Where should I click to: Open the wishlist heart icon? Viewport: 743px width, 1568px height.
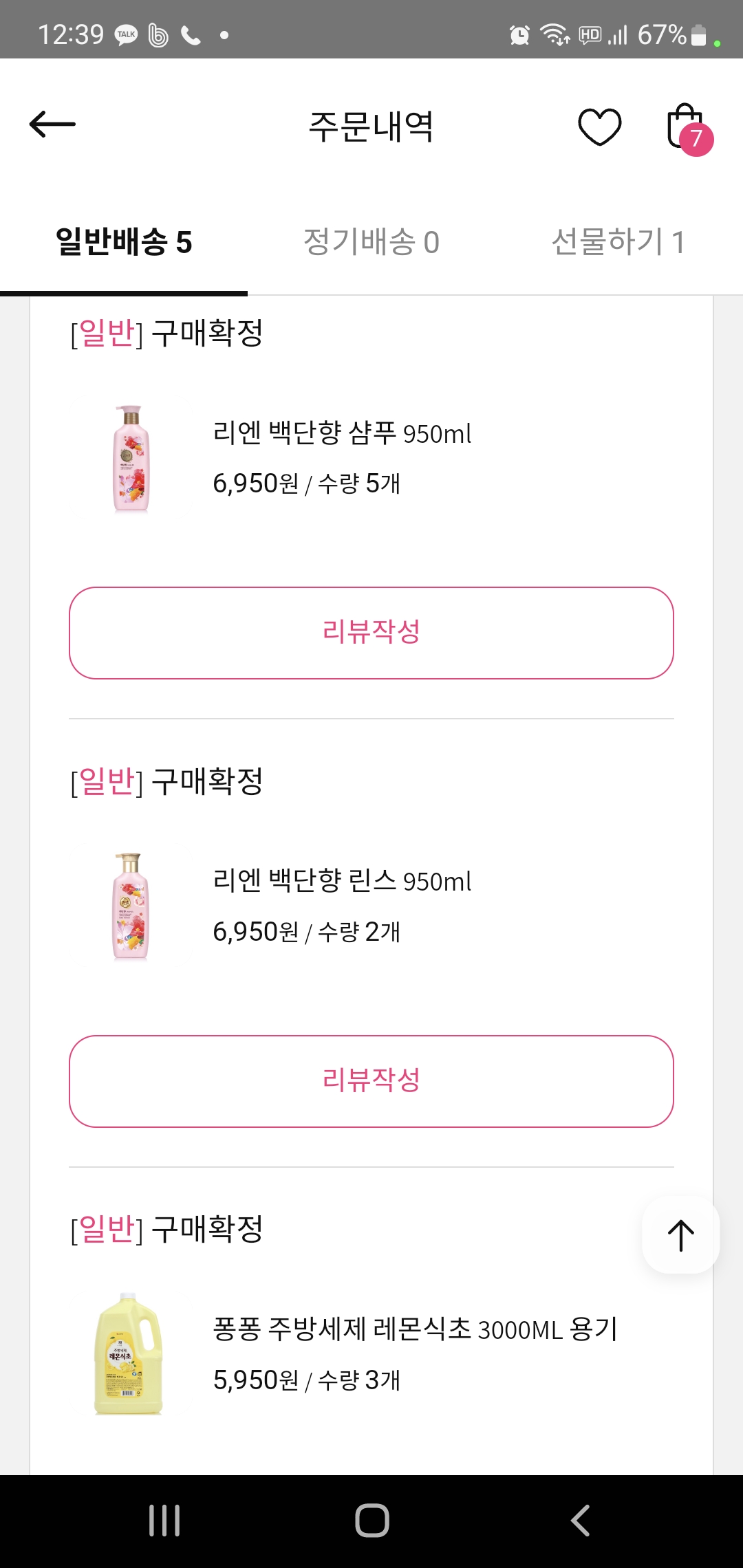[x=599, y=127]
